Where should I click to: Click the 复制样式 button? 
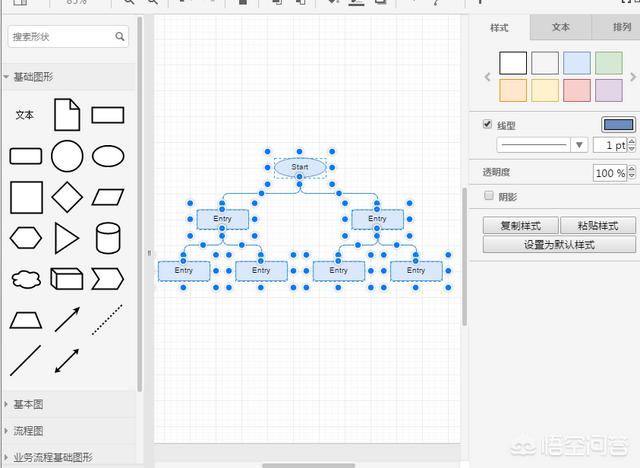[519, 226]
